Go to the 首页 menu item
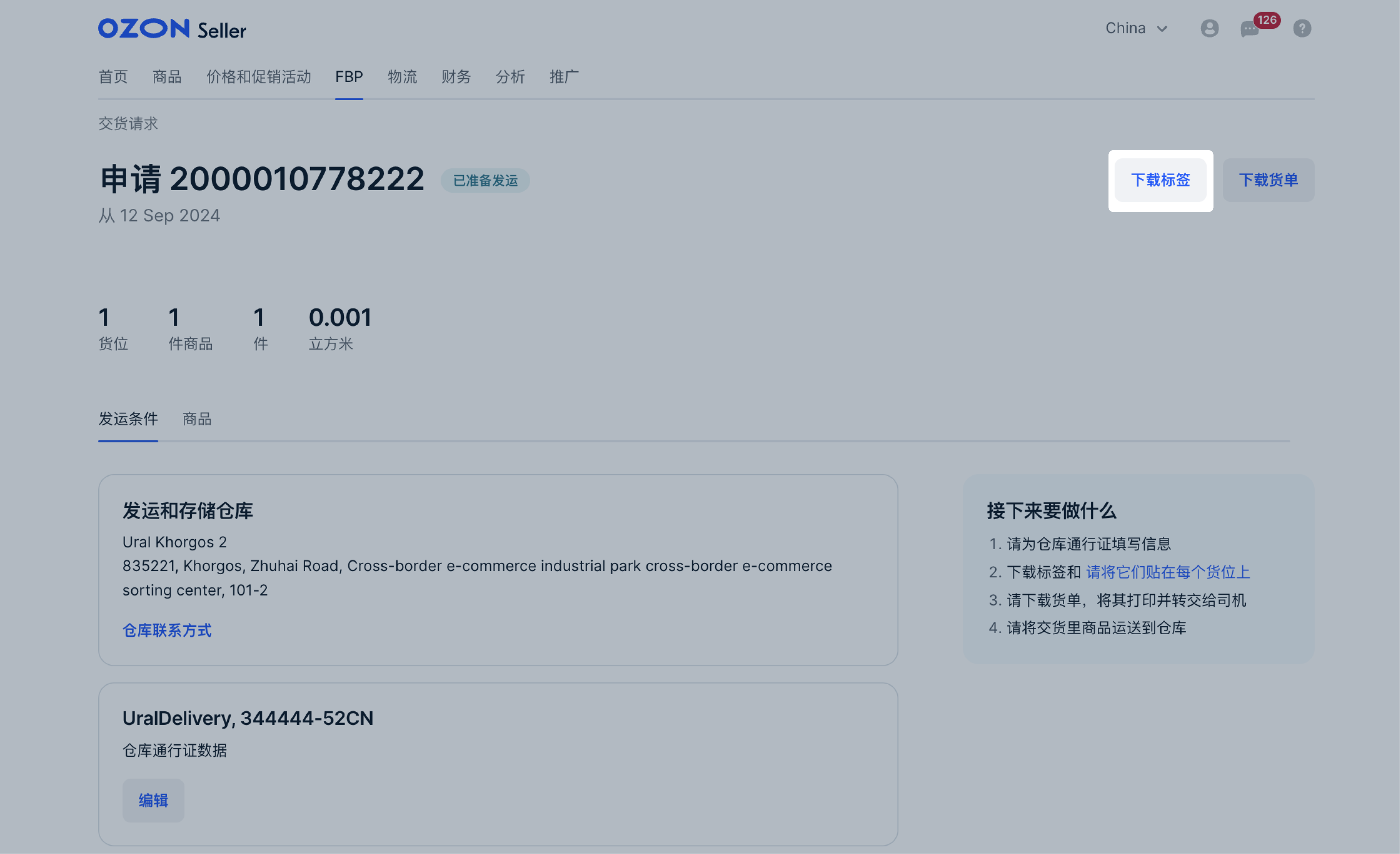 (x=113, y=77)
